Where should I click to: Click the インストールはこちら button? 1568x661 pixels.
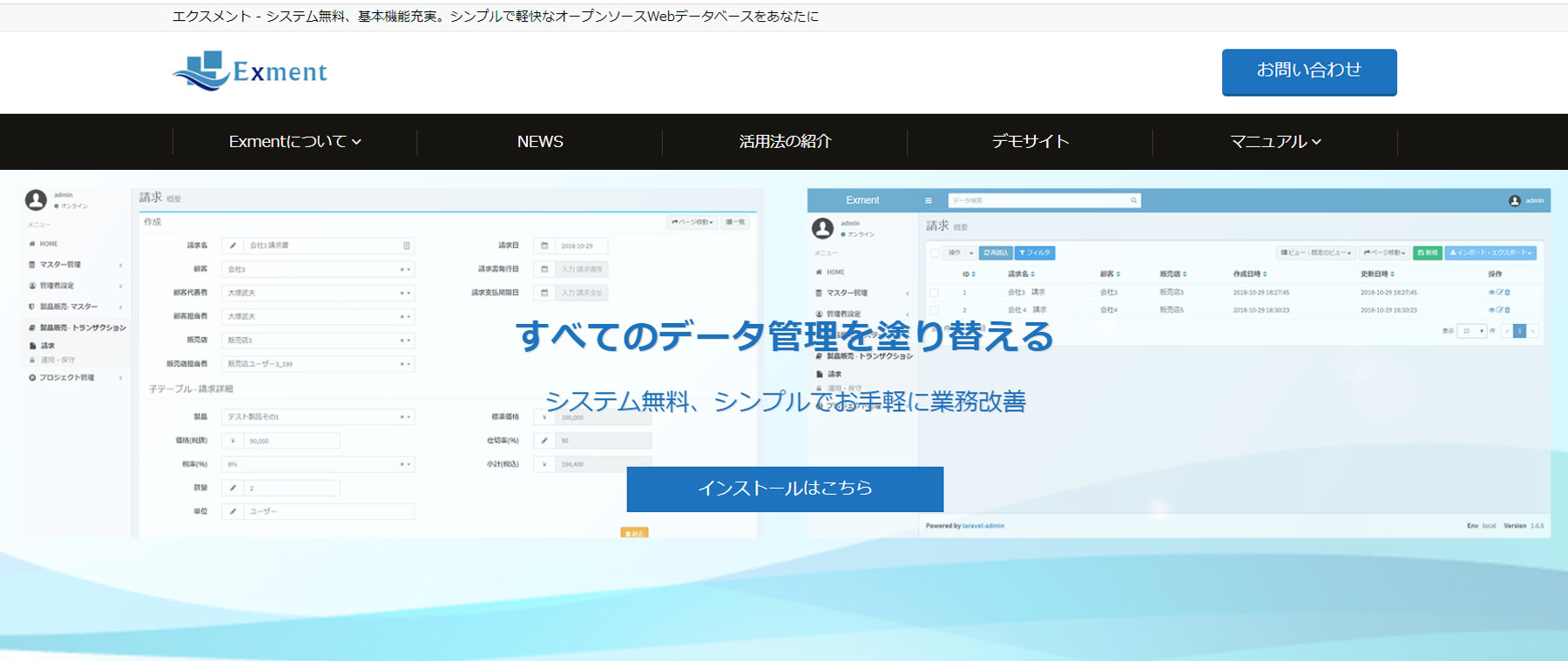pyautogui.click(x=785, y=489)
